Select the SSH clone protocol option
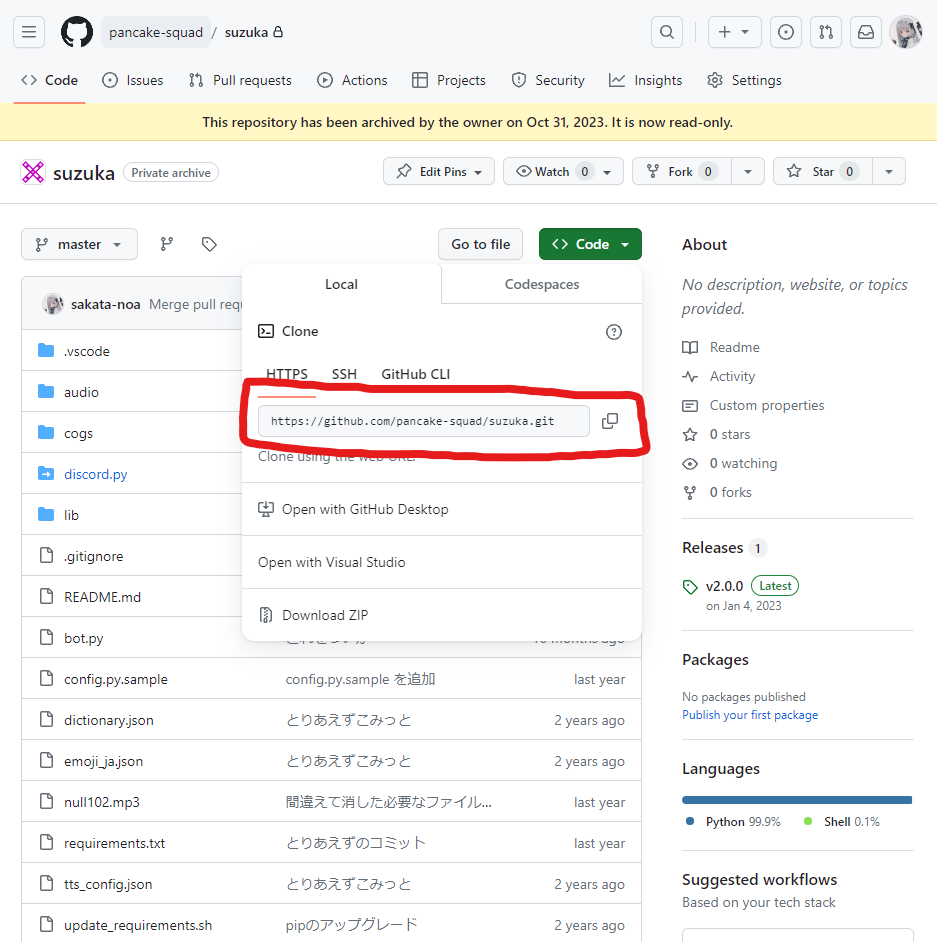937x942 pixels. tap(344, 374)
